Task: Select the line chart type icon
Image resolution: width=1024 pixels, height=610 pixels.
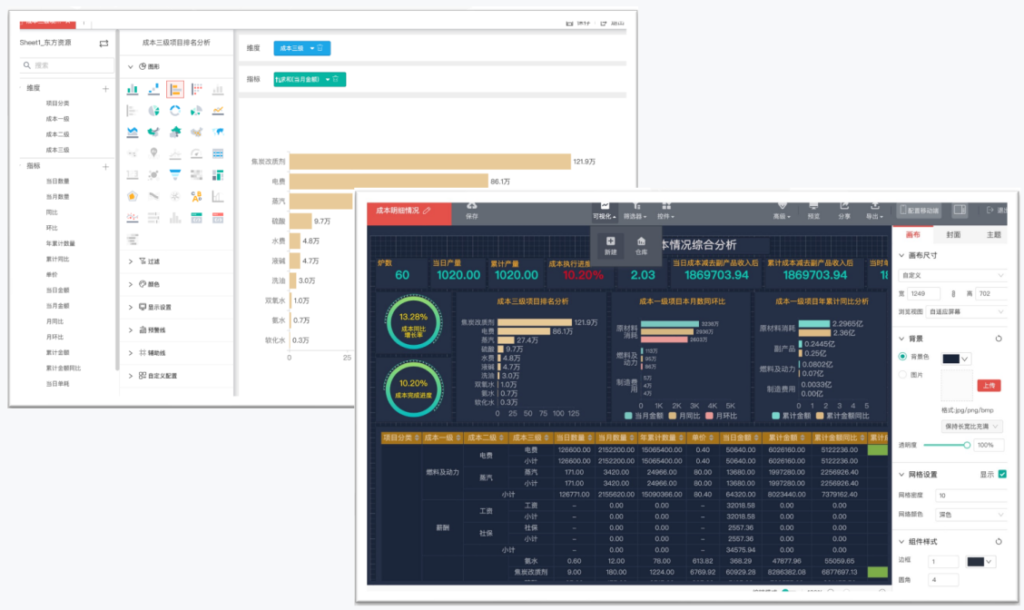Action: pos(218,110)
